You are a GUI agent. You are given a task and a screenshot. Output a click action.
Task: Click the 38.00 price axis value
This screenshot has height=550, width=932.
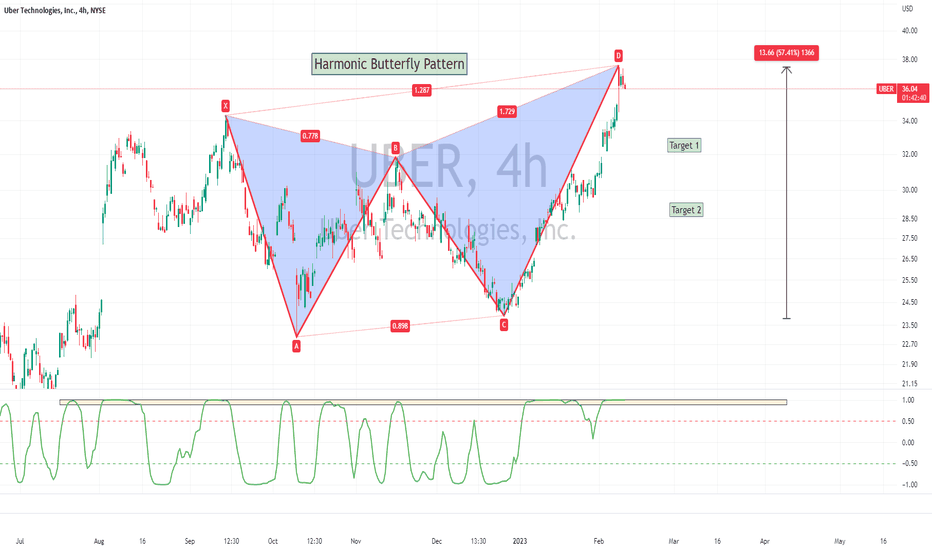coord(909,59)
